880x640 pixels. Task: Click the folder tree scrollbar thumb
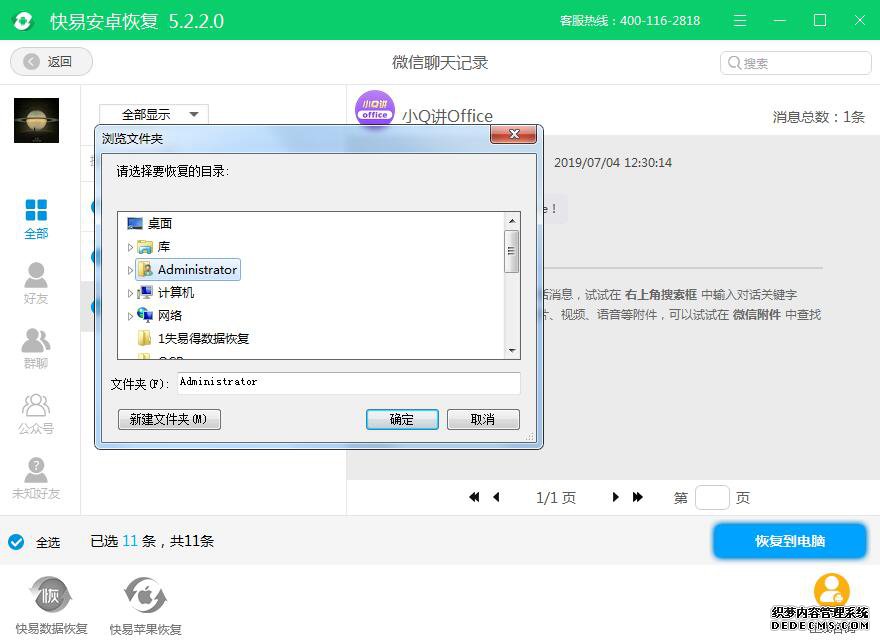point(511,252)
